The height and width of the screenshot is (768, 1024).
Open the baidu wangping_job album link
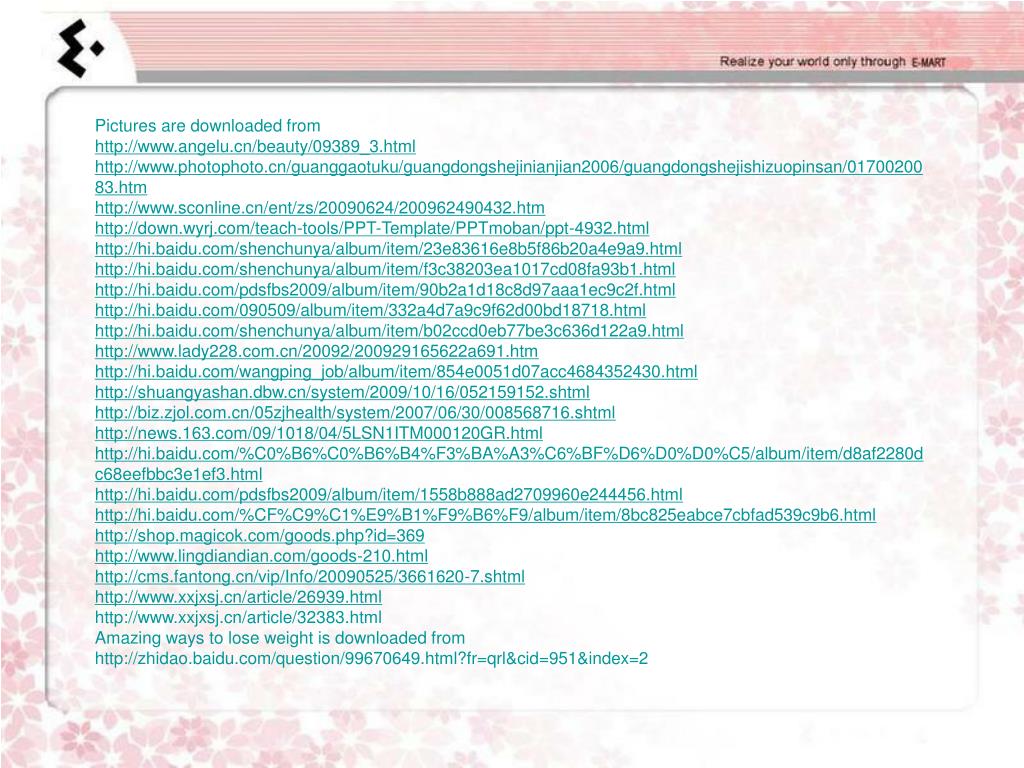point(396,372)
